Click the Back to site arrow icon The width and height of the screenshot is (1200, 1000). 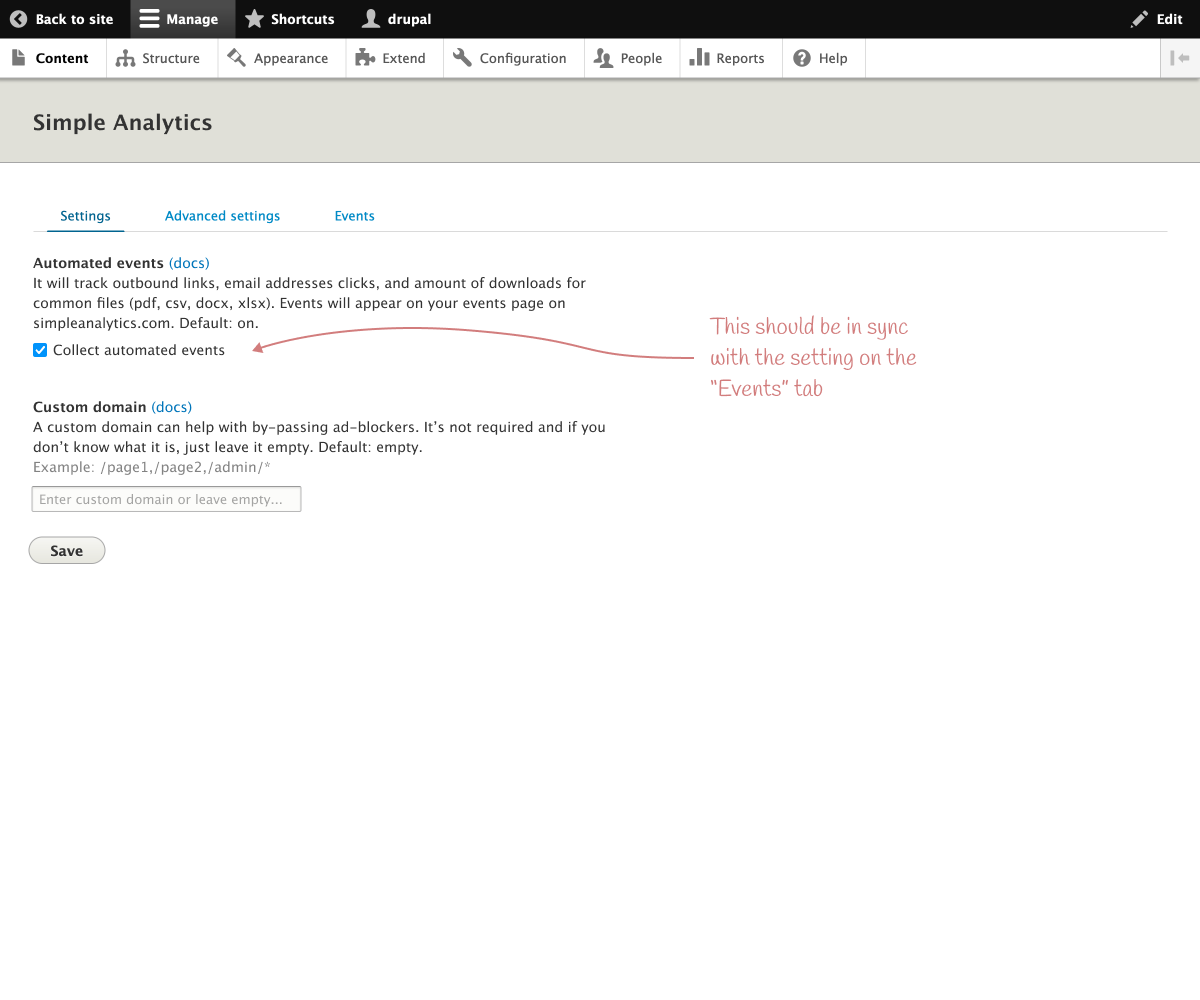pos(18,19)
